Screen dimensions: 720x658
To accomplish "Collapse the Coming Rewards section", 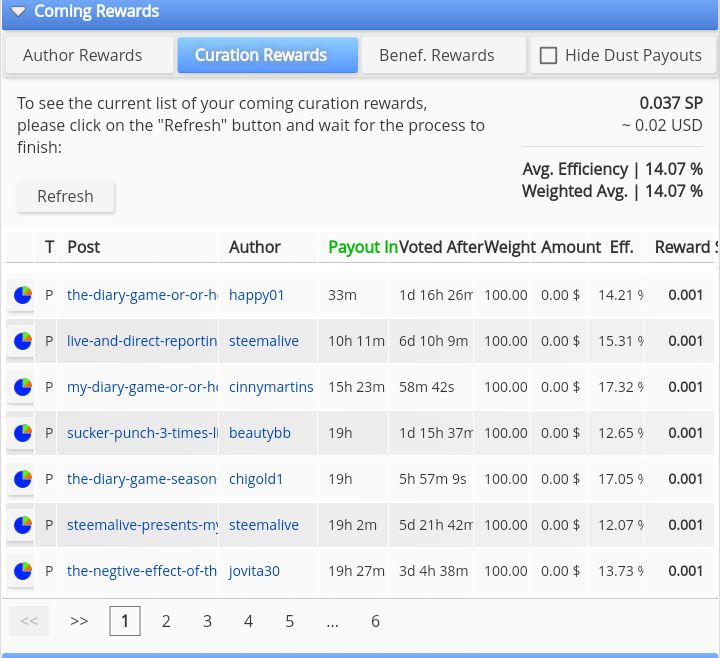I will point(18,12).
